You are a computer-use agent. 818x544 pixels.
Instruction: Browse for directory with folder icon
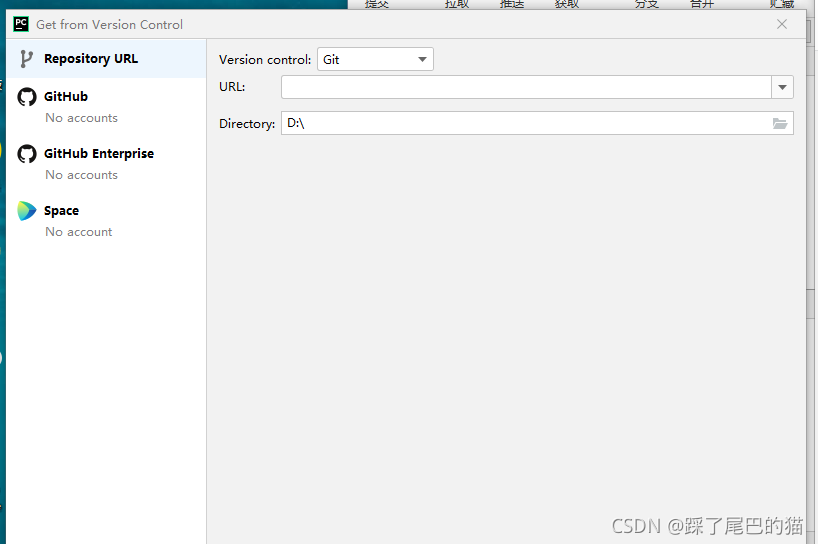tap(779, 124)
